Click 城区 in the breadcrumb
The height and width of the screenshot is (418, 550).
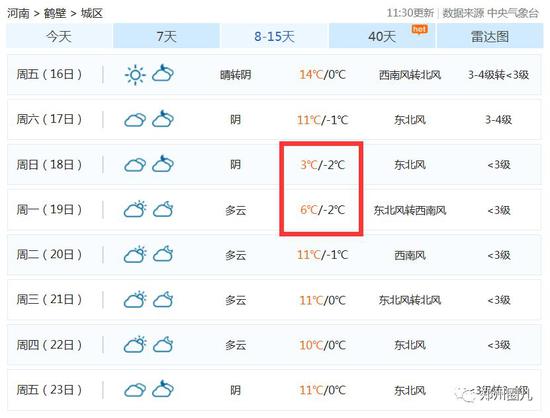click(x=92, y=14)
